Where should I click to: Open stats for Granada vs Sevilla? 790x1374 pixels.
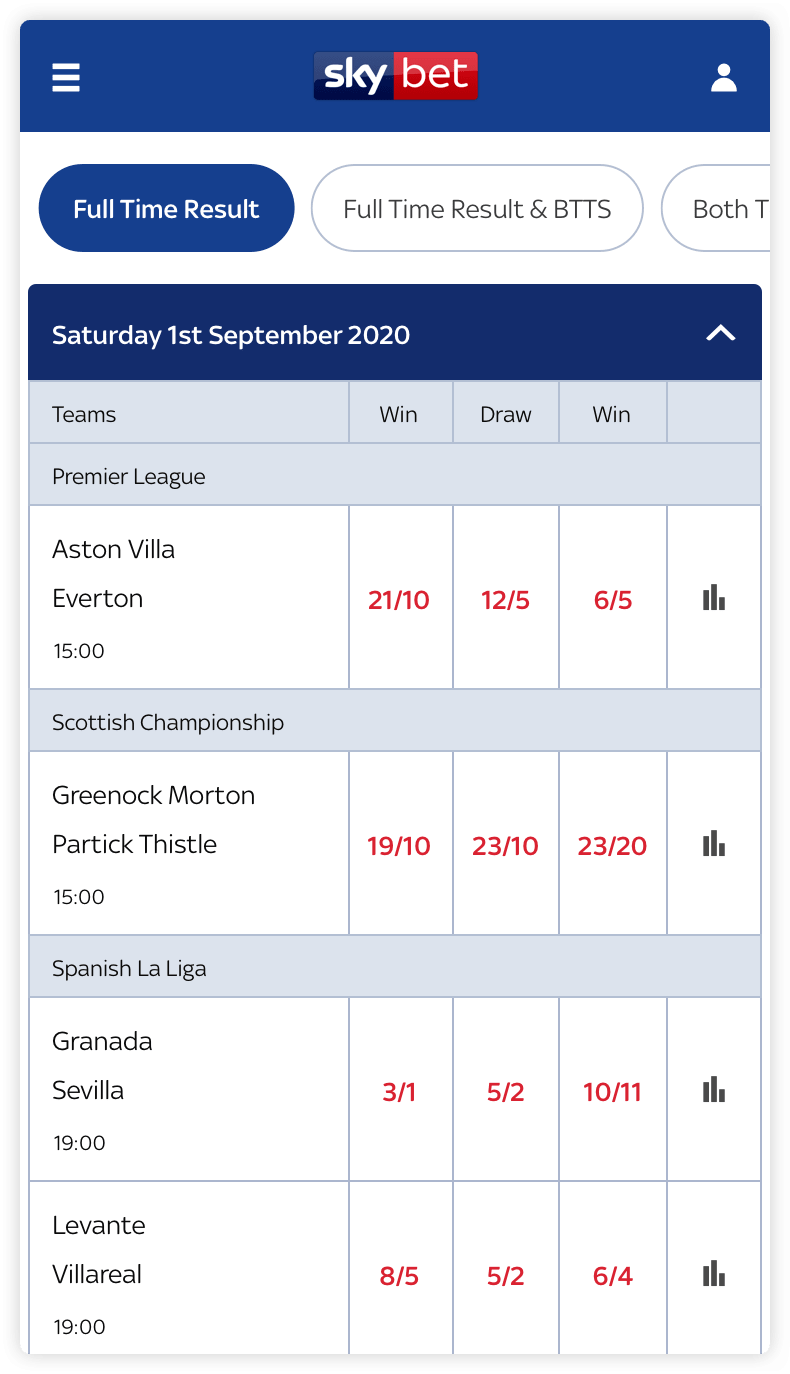pyautogui.click(x=713, y=1091)
